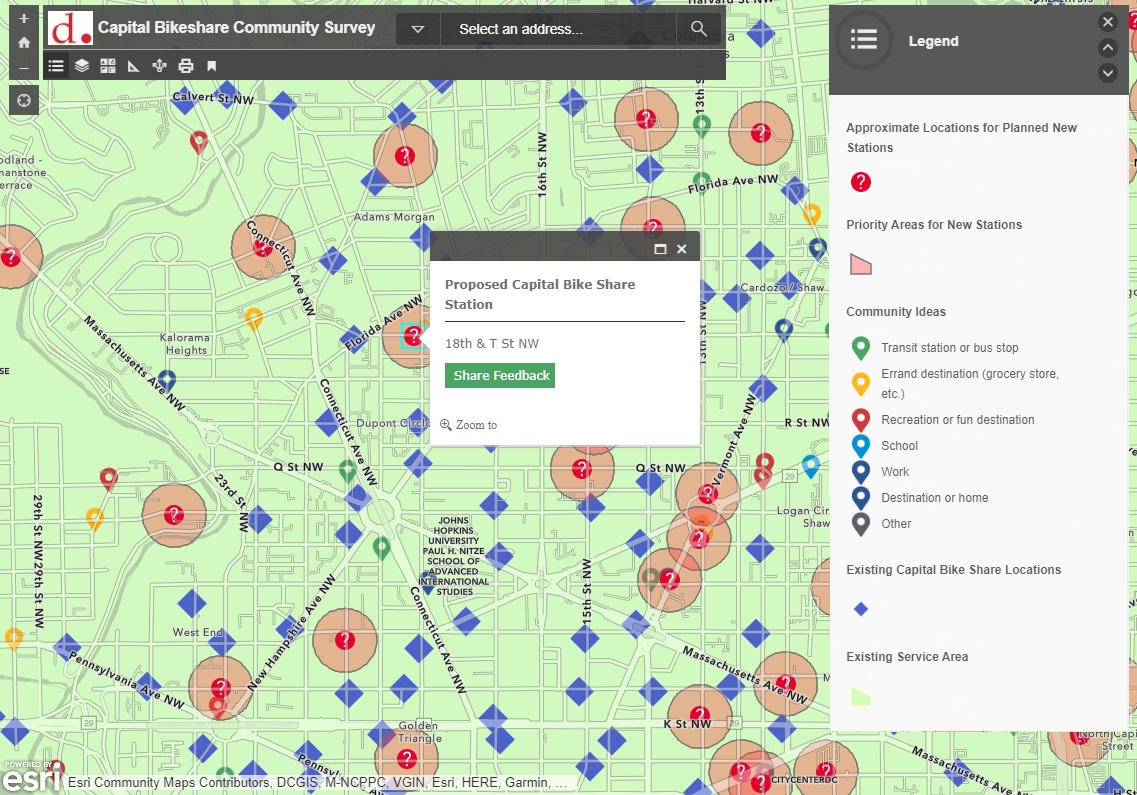Open the Print tool
This screenshot has width=1137, height=795.
pos(183,64)
